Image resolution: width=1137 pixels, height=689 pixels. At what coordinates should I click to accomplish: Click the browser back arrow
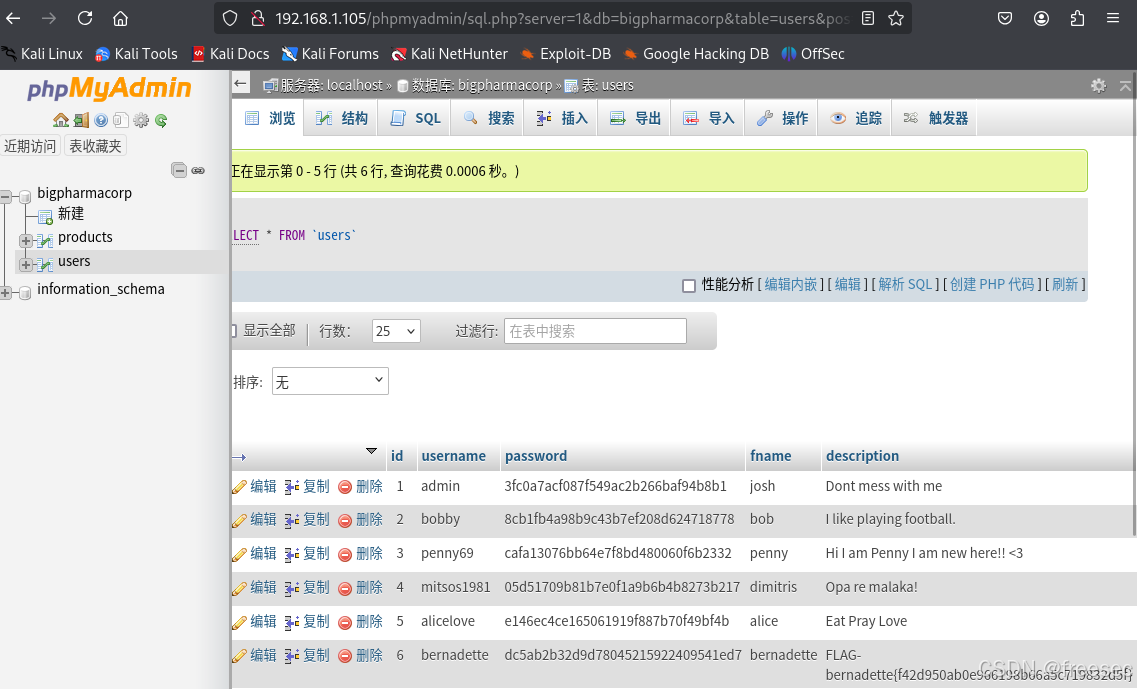(13, 18)
